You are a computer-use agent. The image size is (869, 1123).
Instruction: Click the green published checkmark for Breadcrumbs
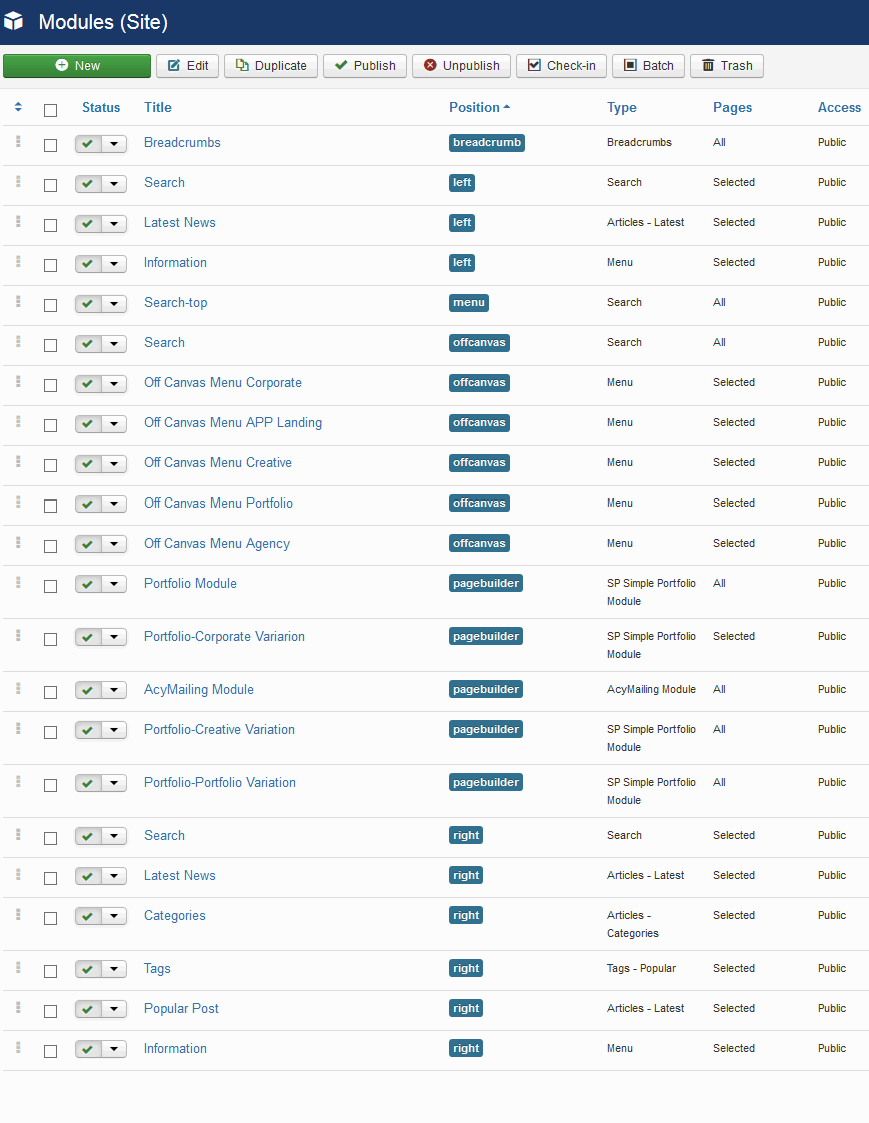click(88, 144)
